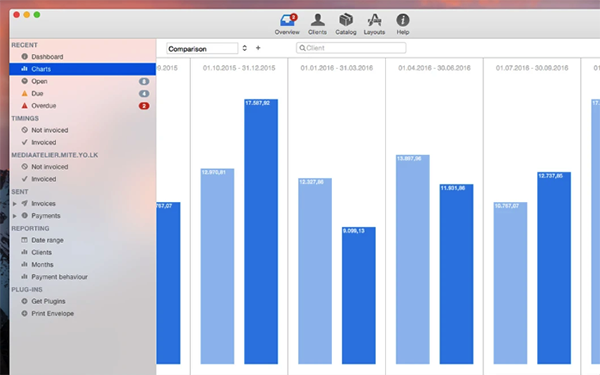Open Clients report in sidebar

pos(83,253)
